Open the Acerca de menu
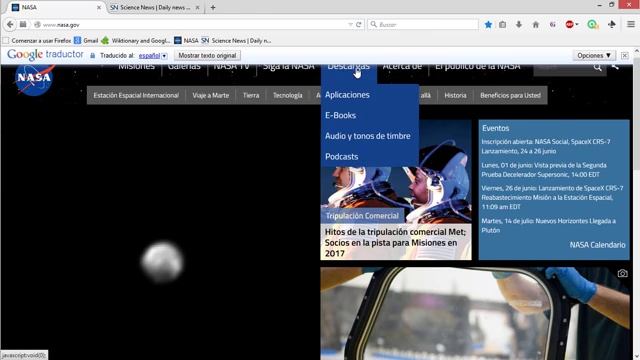The height and width of the screenshot is (360, 640). click(x=402, y=67)
